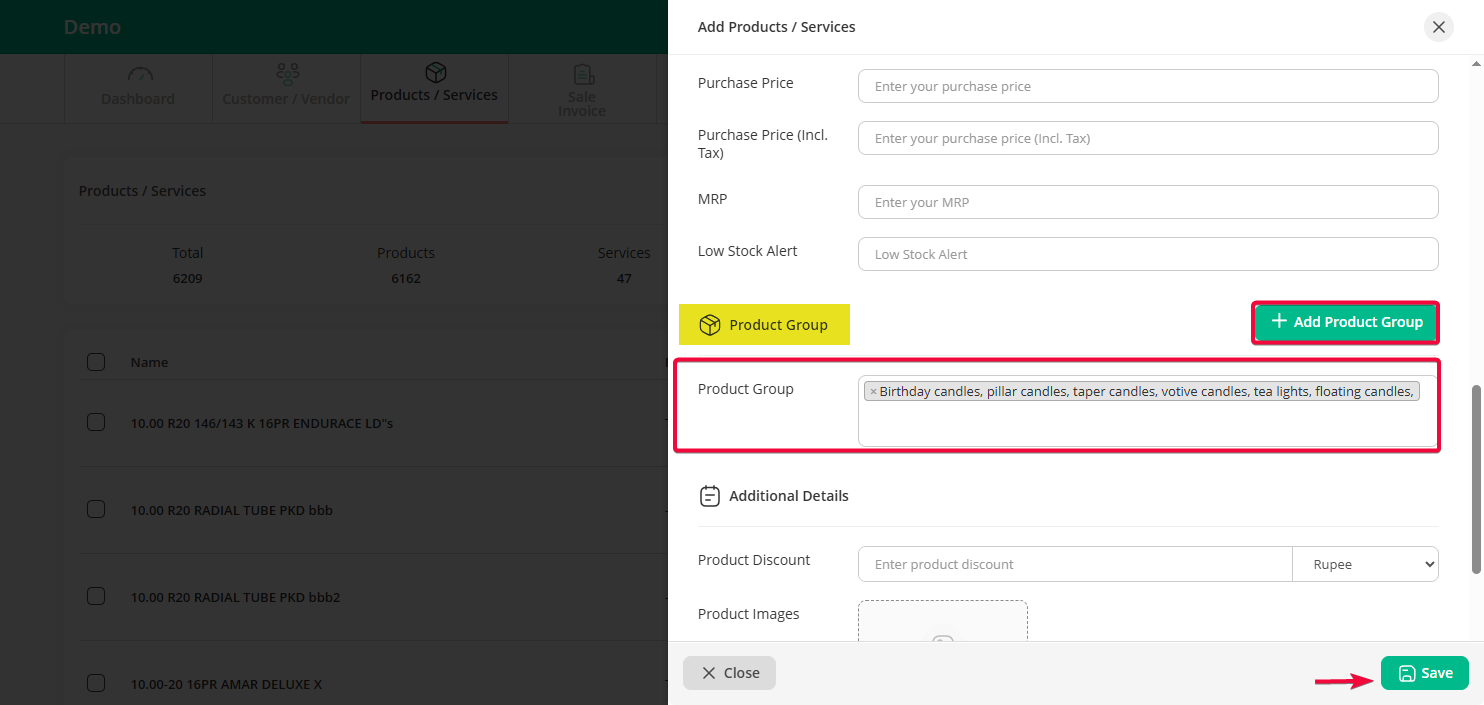Click the Customer / Vendor people icon

287,74
